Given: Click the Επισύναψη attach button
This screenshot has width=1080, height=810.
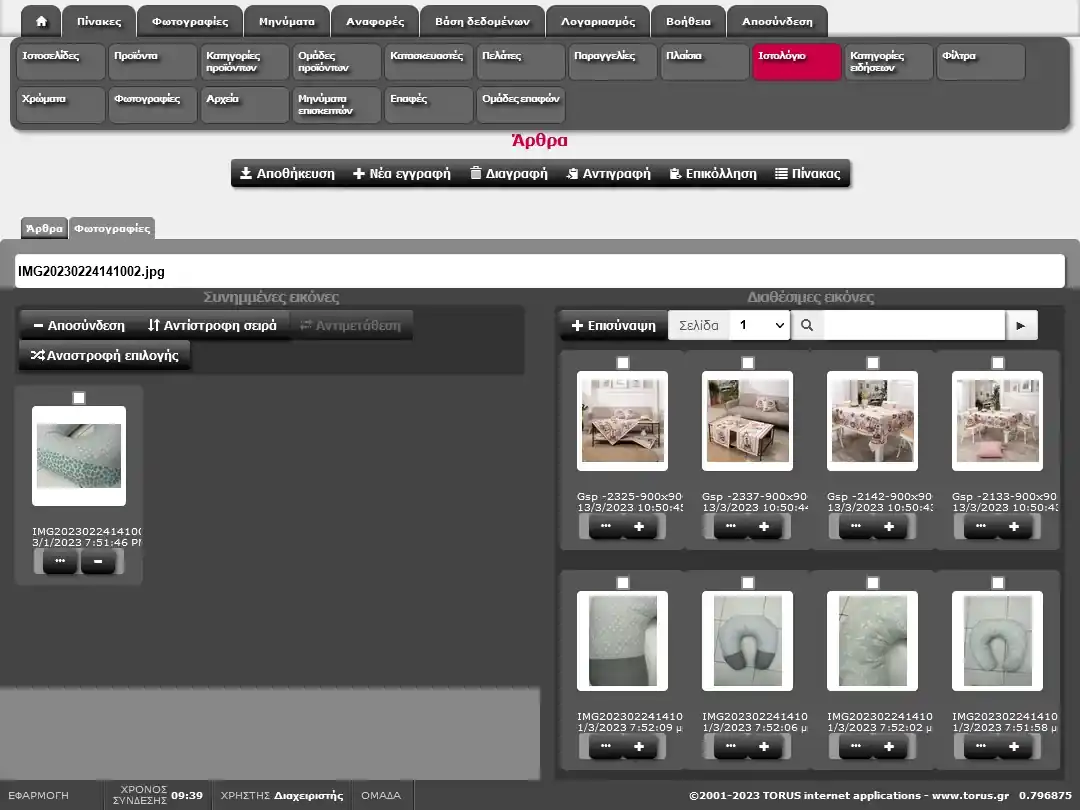Looking at the screenshot, I should pyautogui.click(x=613, y=325).
